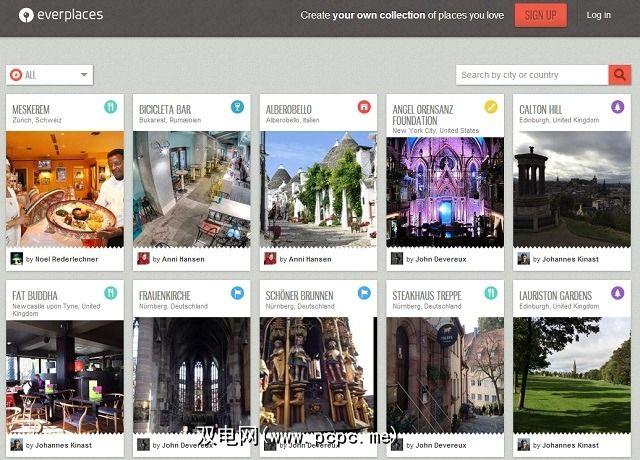
Task: Click the fork icon on Steakhaus Treppe card
Action: tap(491, 293)
